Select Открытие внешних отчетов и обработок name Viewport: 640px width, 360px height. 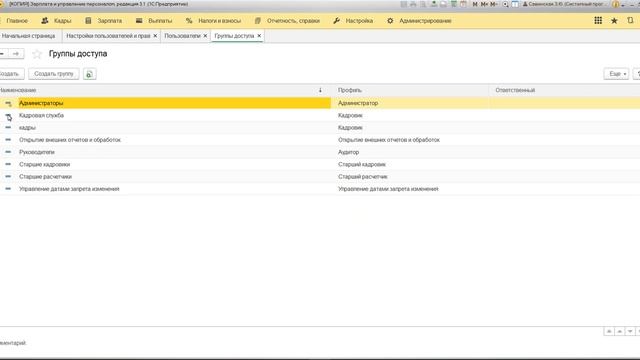70,140
